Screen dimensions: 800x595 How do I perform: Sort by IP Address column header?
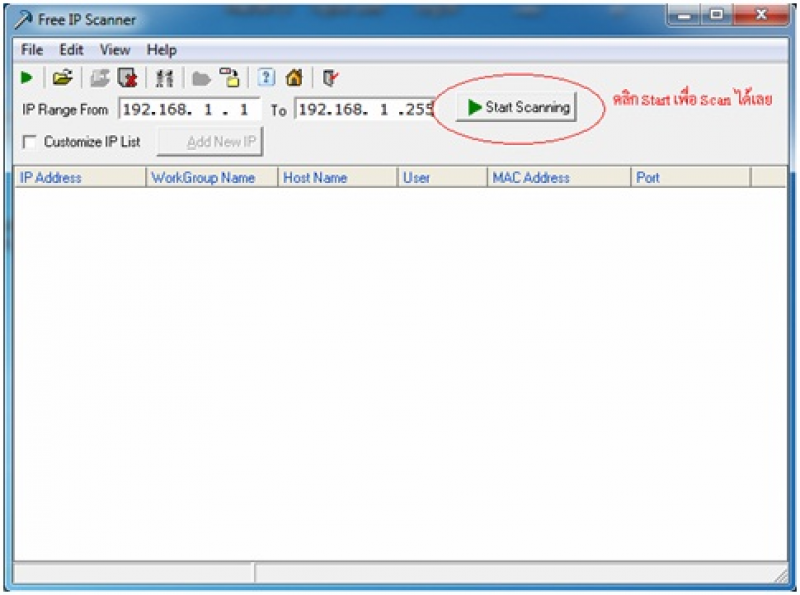(x=80, y=178)
